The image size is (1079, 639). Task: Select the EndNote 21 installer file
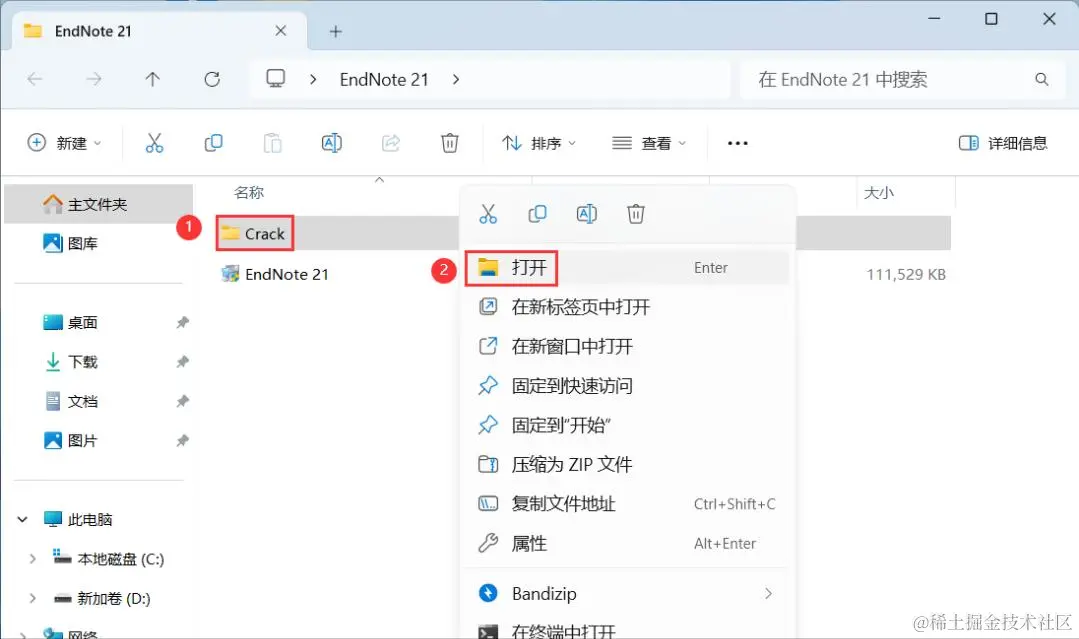coord(275,274)
